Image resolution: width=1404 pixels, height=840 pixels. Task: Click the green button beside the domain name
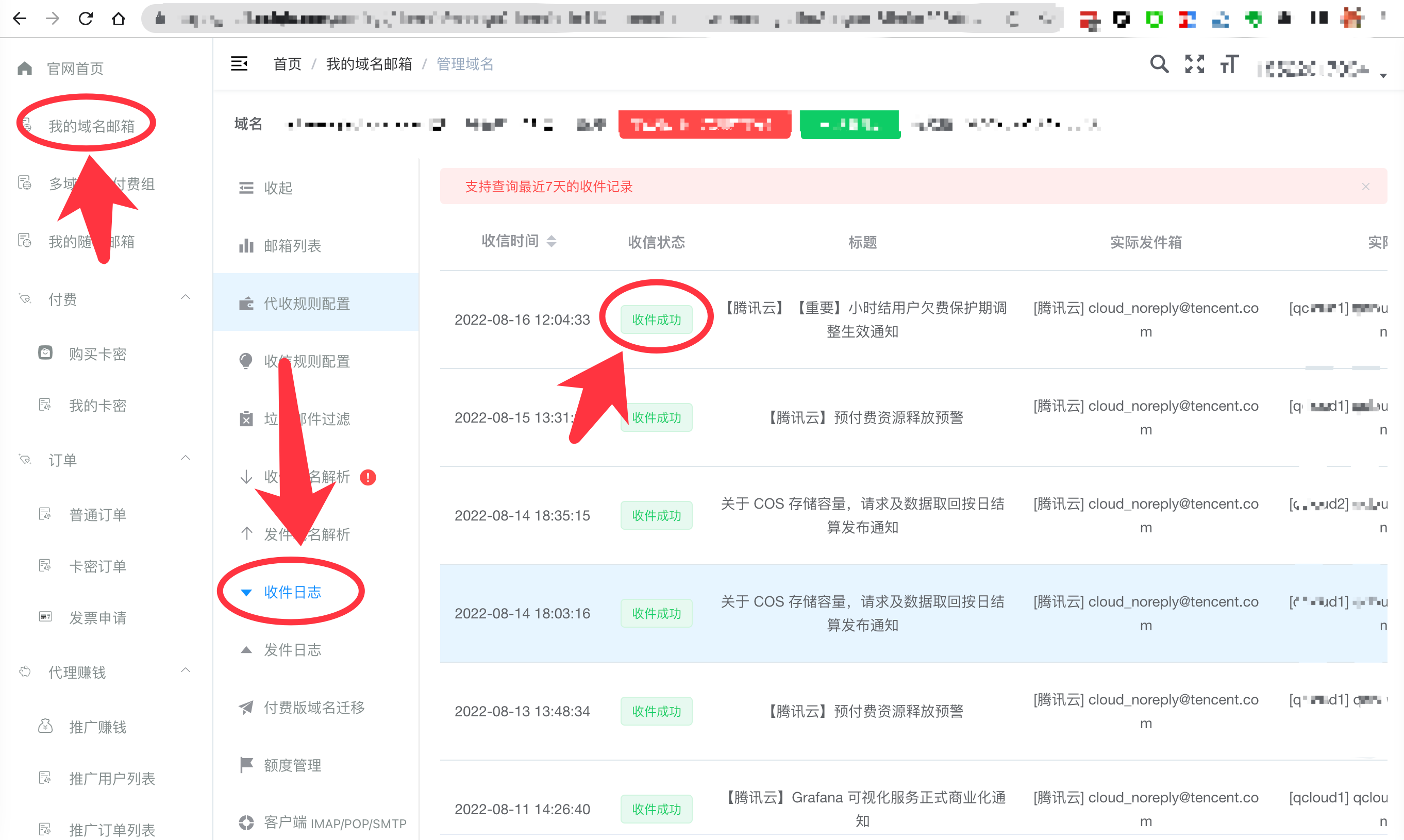click(x=850, y=125)
